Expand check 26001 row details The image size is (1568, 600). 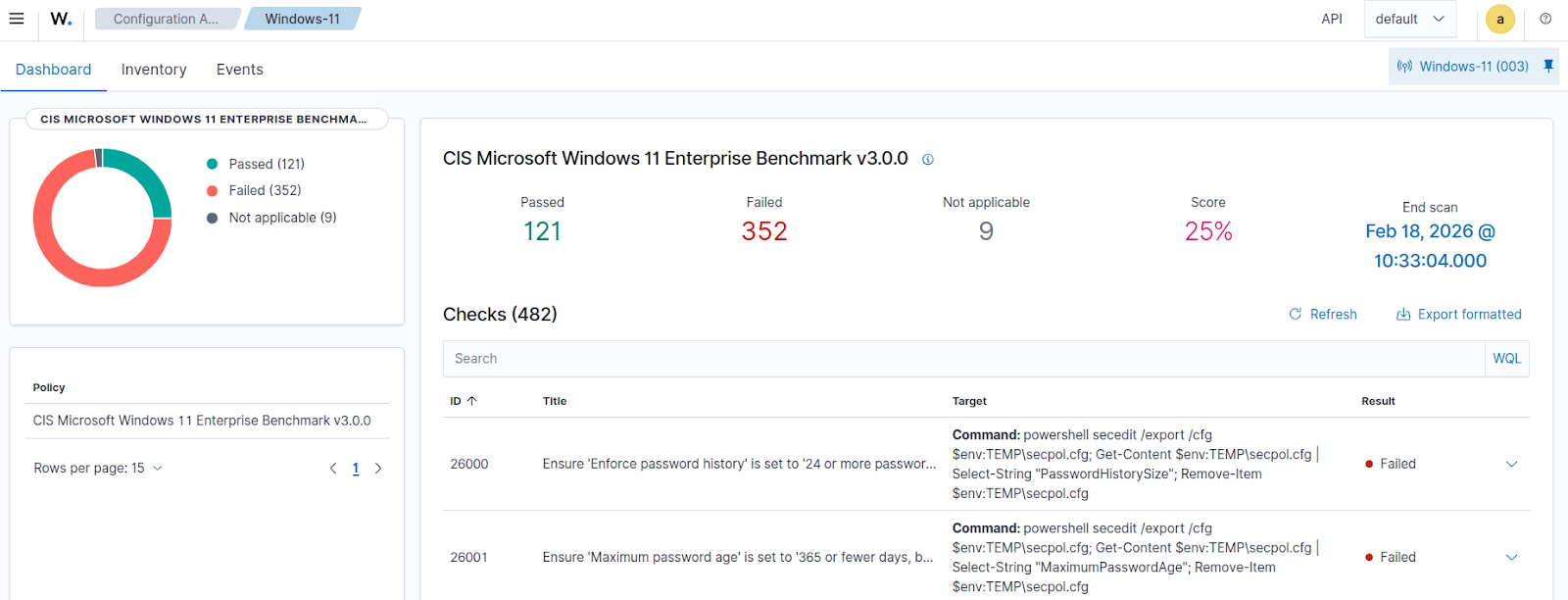click(x=1511, y=558)
